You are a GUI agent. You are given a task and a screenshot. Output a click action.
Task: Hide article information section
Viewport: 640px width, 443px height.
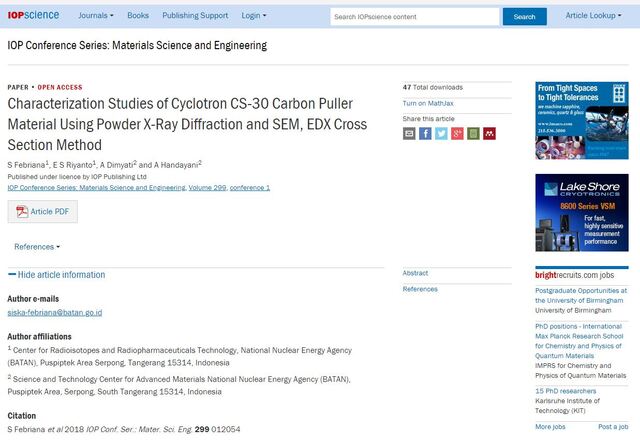click(56, 275)
